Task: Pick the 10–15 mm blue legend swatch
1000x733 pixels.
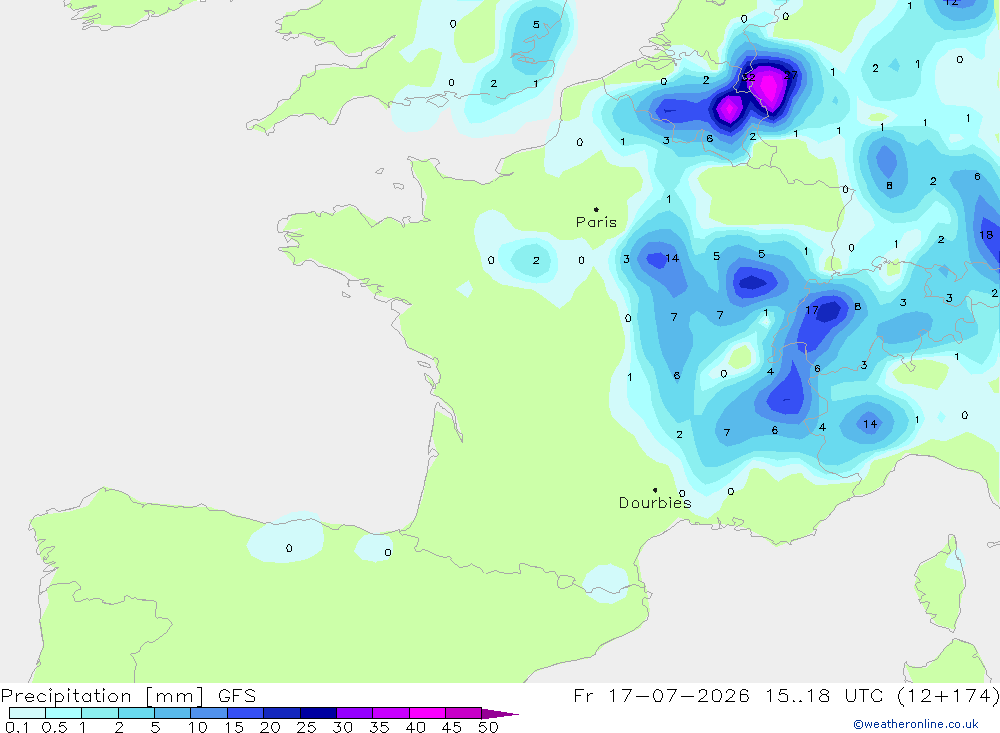Action: (209, 713)
